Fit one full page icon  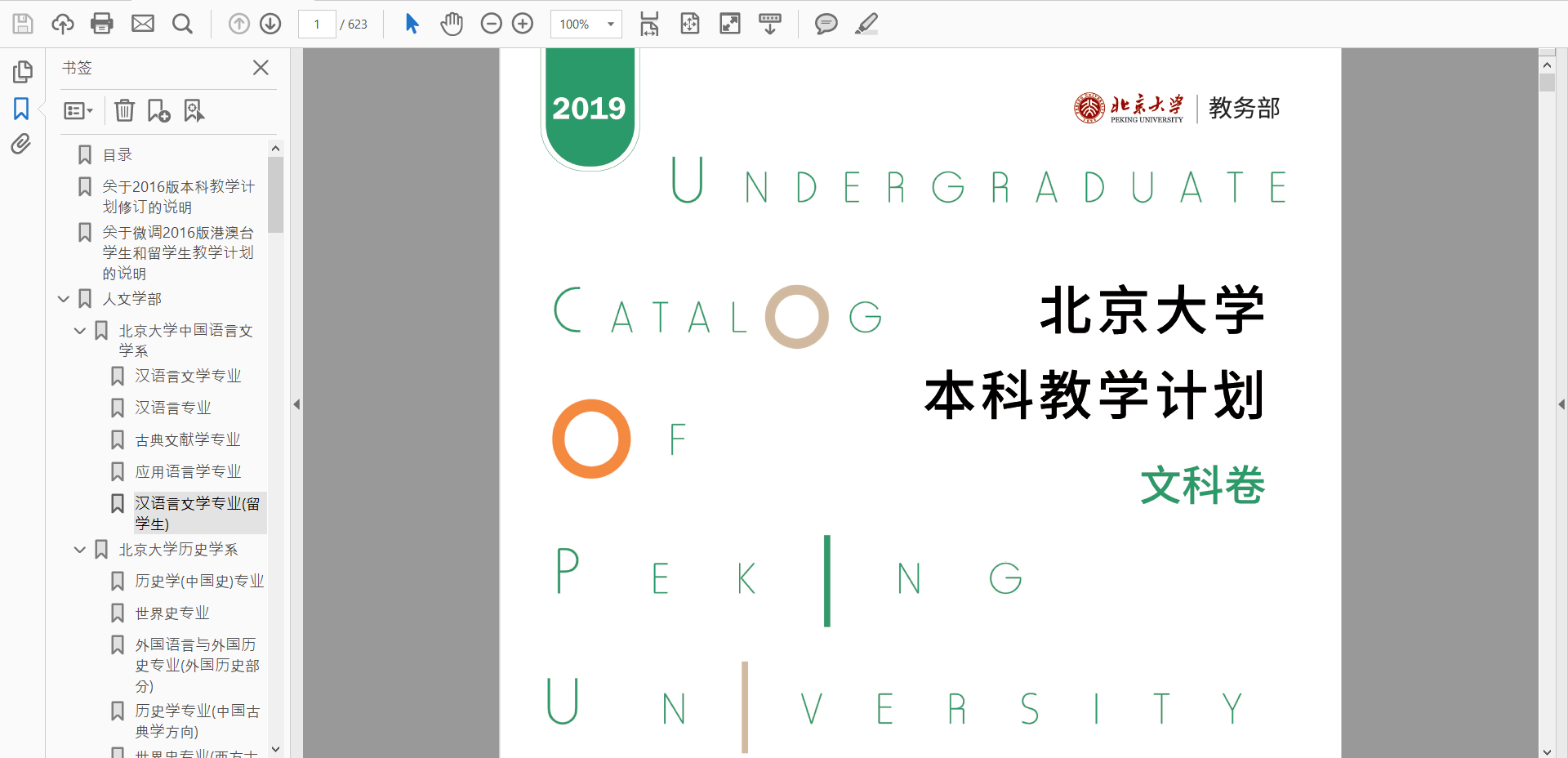690,24
